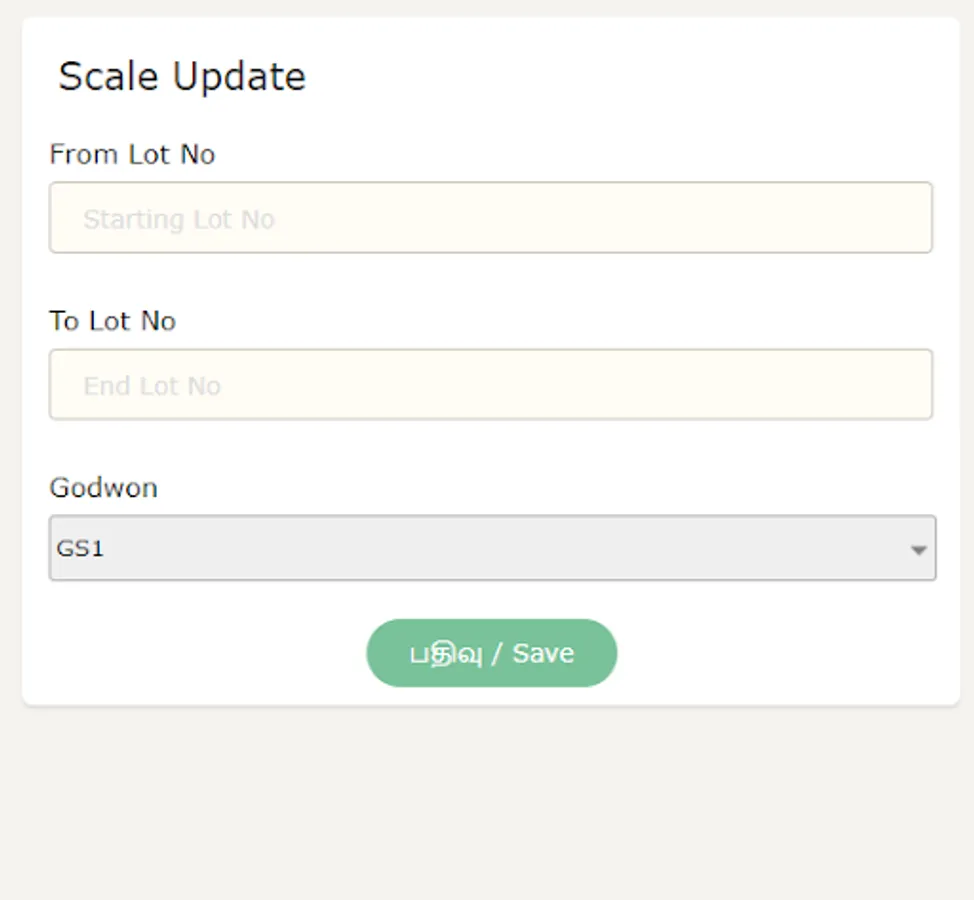This screenshot has height=900, width=974.
Task: Click the To Lot No label
Action: pos(112,321)
